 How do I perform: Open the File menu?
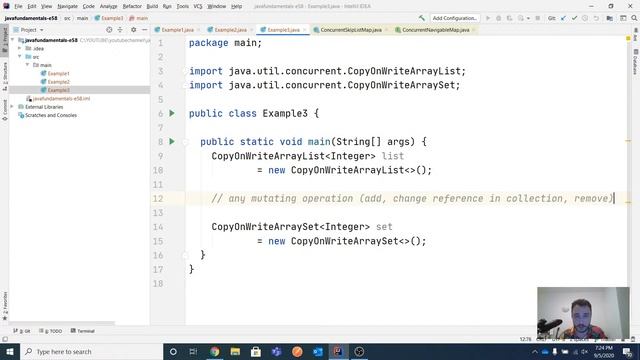click(x=18, y=6)
